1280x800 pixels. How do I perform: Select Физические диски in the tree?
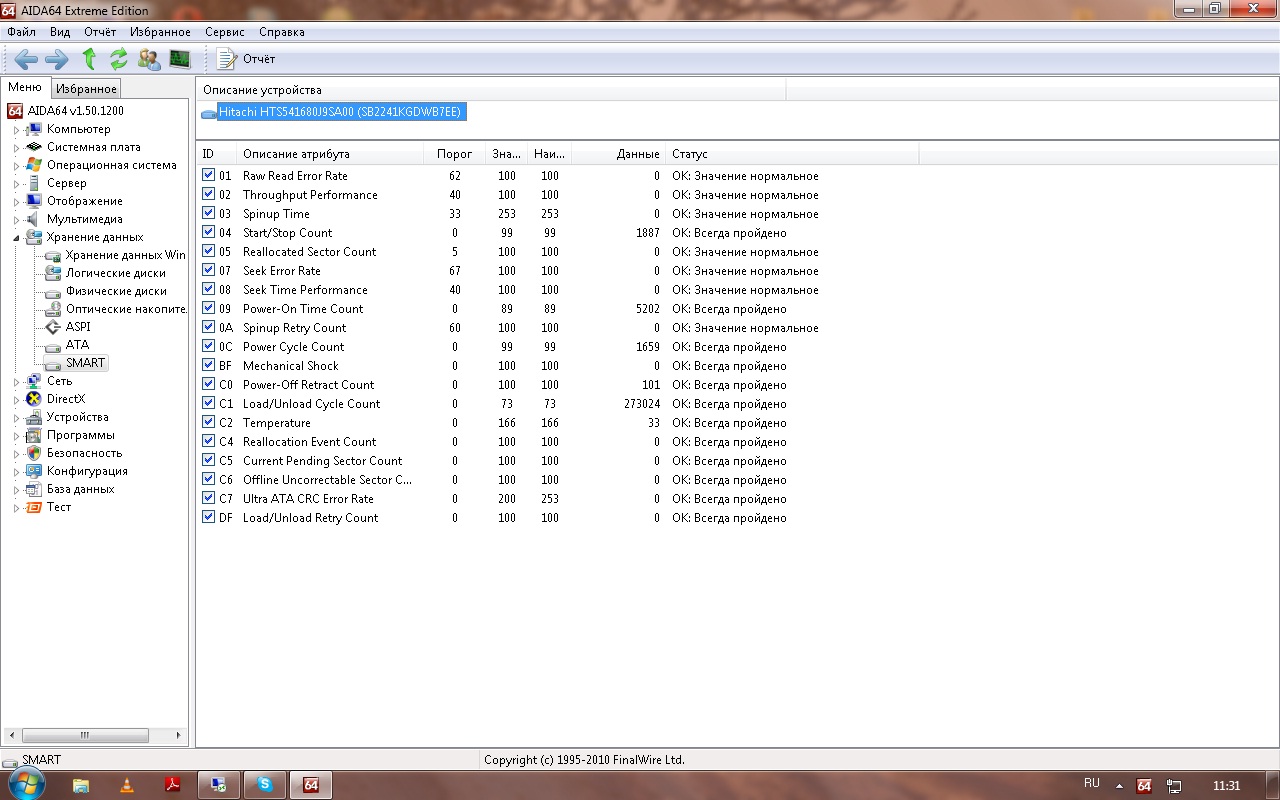click(116, 291)
